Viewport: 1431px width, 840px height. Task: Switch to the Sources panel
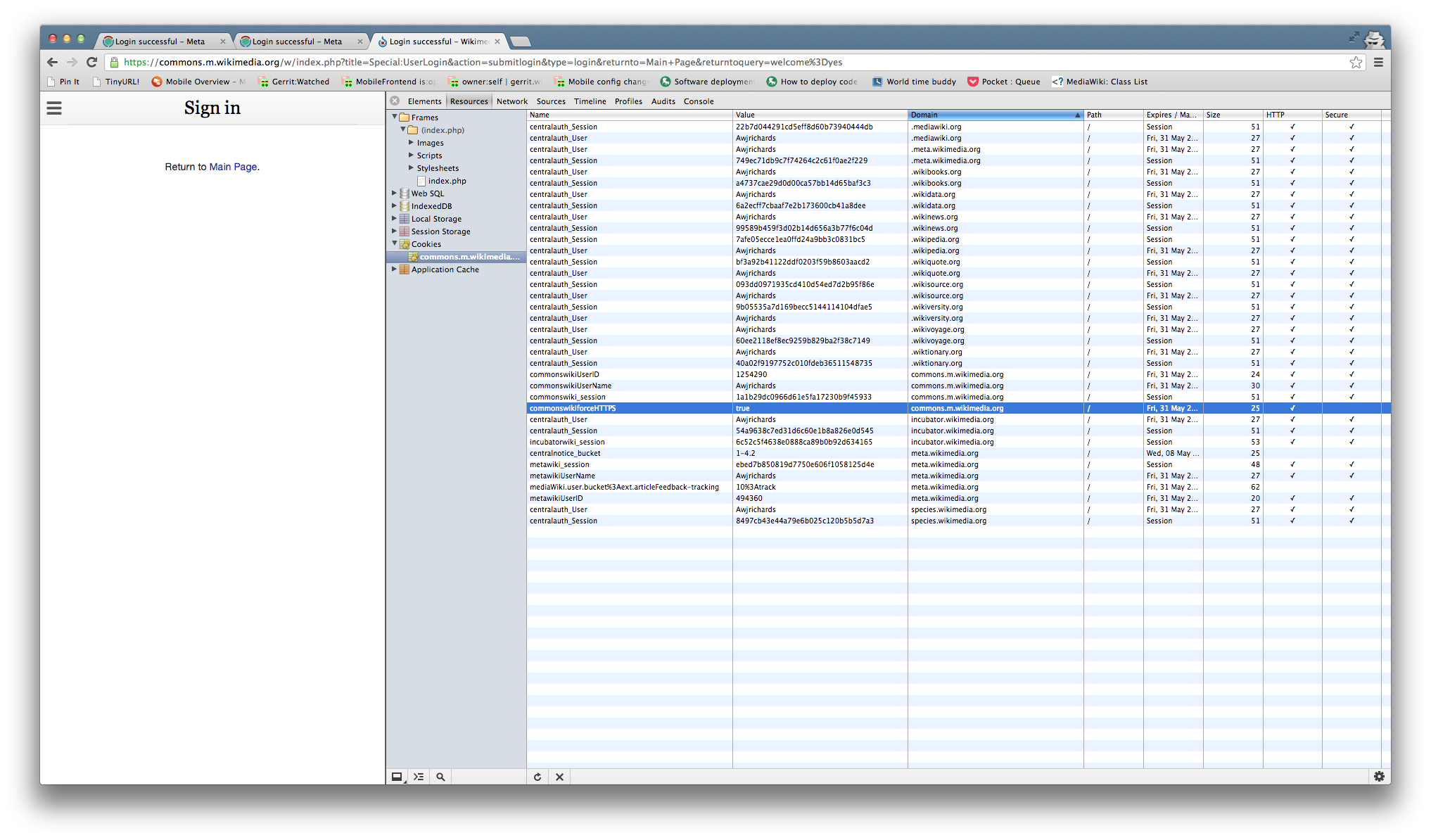click(551, 101)
